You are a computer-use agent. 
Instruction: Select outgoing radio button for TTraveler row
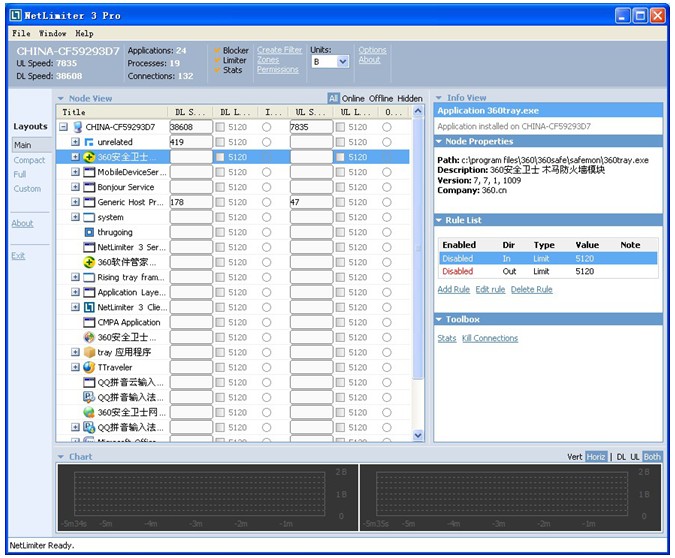pyautogui.click(x=387, y=367)
